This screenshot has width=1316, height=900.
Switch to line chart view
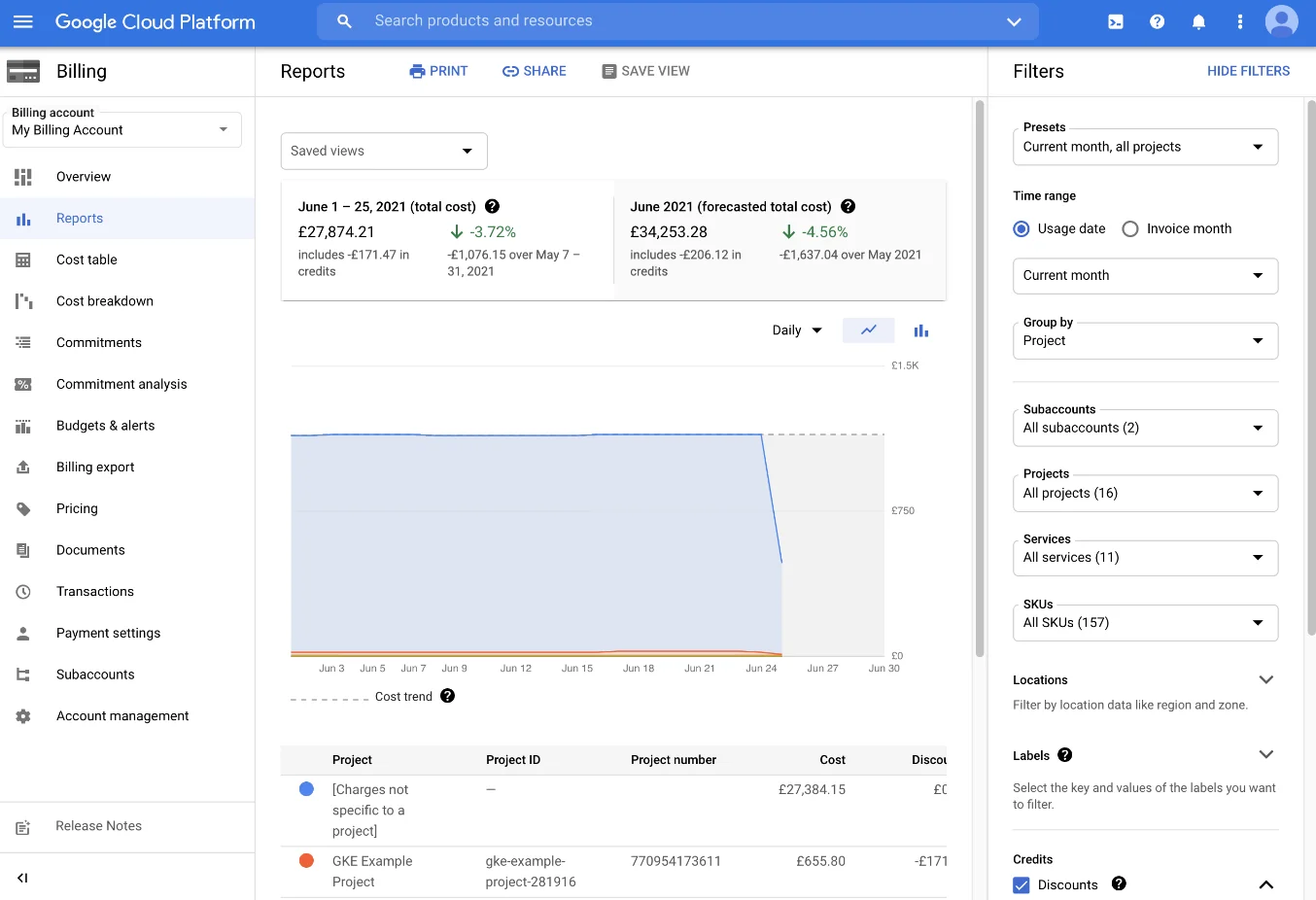(868, 330)
